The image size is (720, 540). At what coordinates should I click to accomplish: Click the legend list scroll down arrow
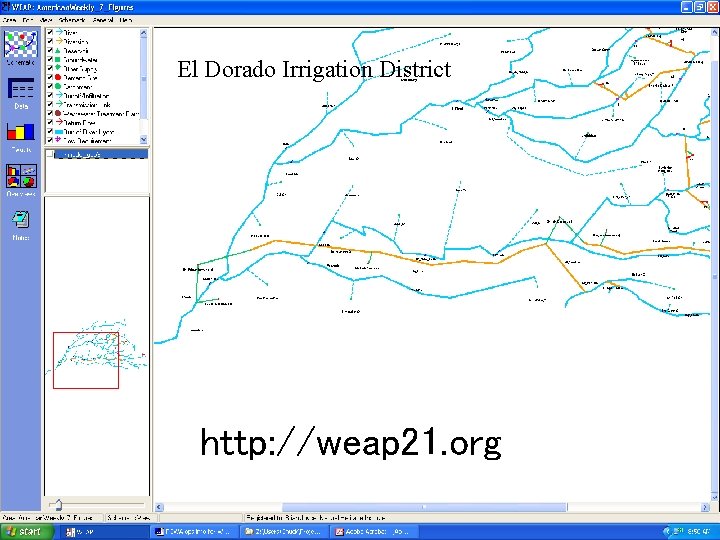tap(143, 139)
